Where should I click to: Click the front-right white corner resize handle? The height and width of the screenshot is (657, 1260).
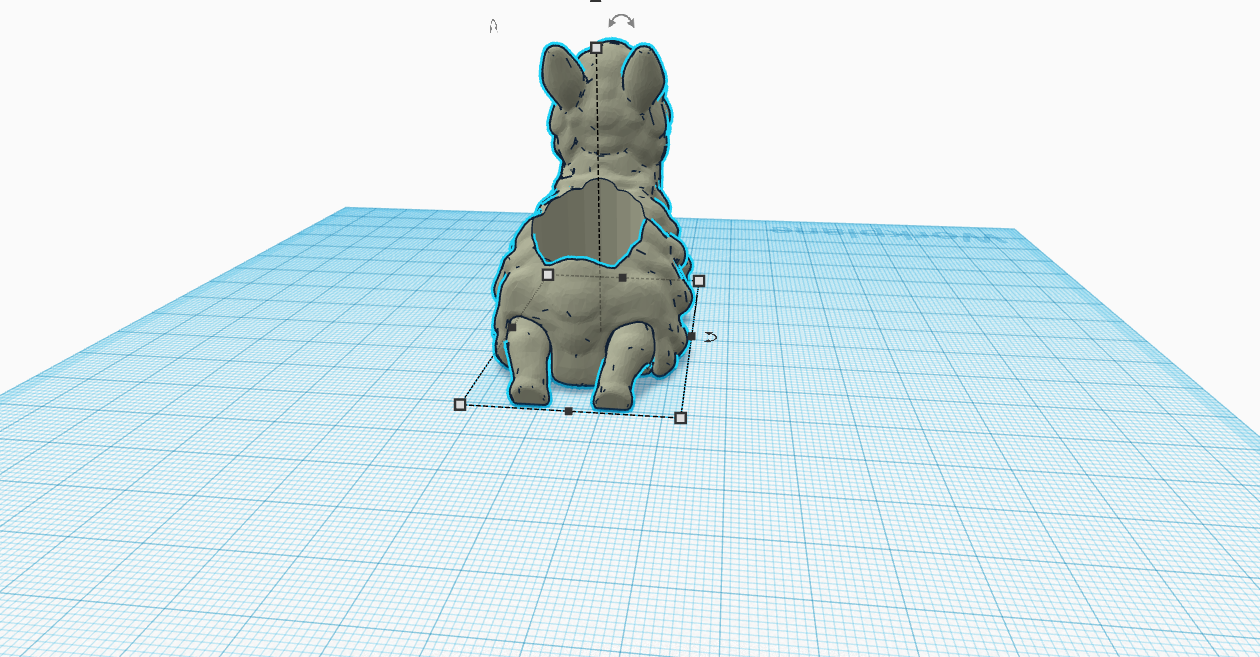click(x=681, y=417)
